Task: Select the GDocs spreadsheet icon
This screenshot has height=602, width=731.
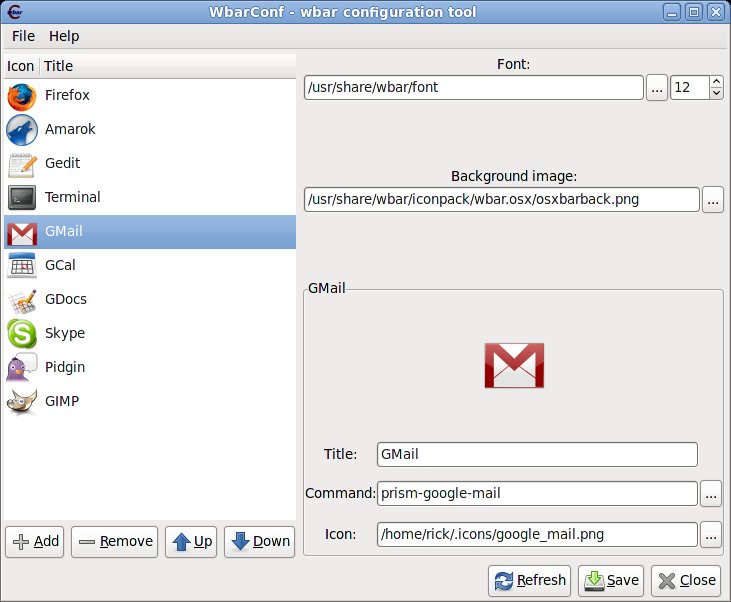Action: [21, 301]
